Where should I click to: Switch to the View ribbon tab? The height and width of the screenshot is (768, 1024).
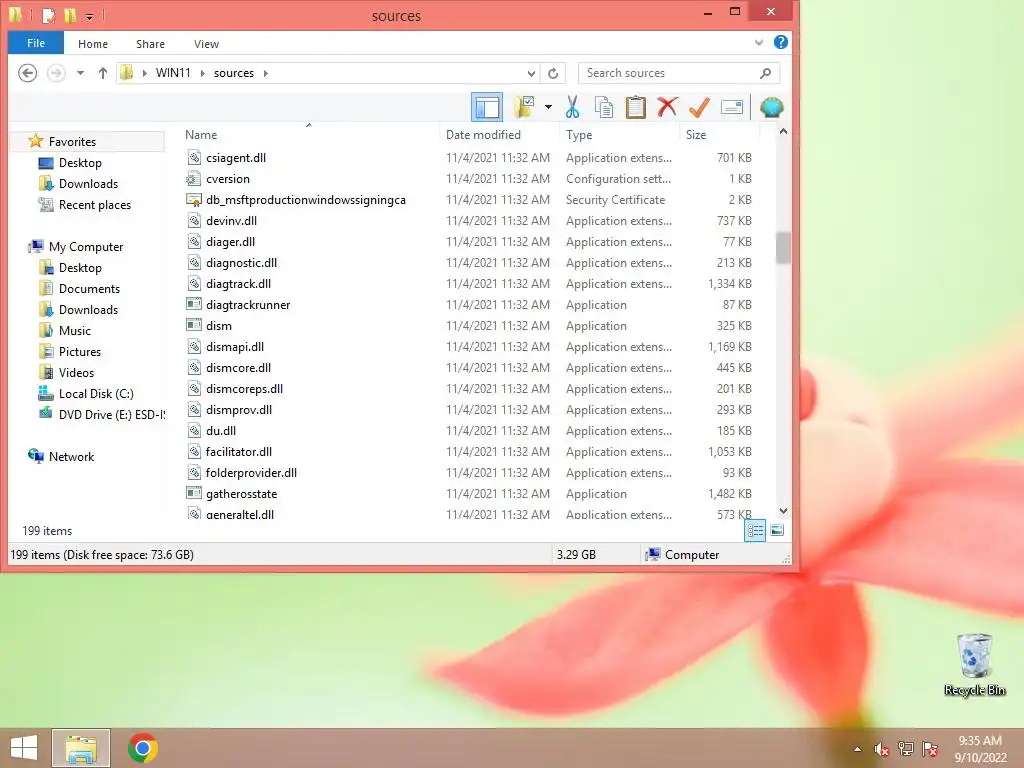(x=206, y=44)
